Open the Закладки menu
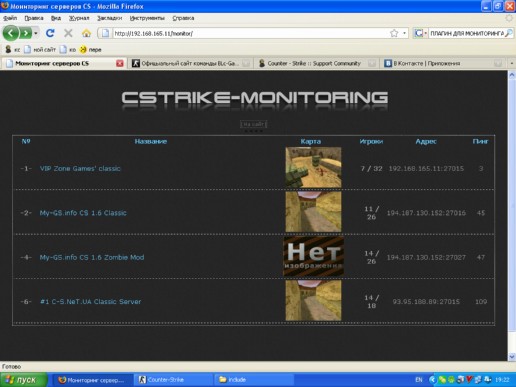 click(109, 18)
